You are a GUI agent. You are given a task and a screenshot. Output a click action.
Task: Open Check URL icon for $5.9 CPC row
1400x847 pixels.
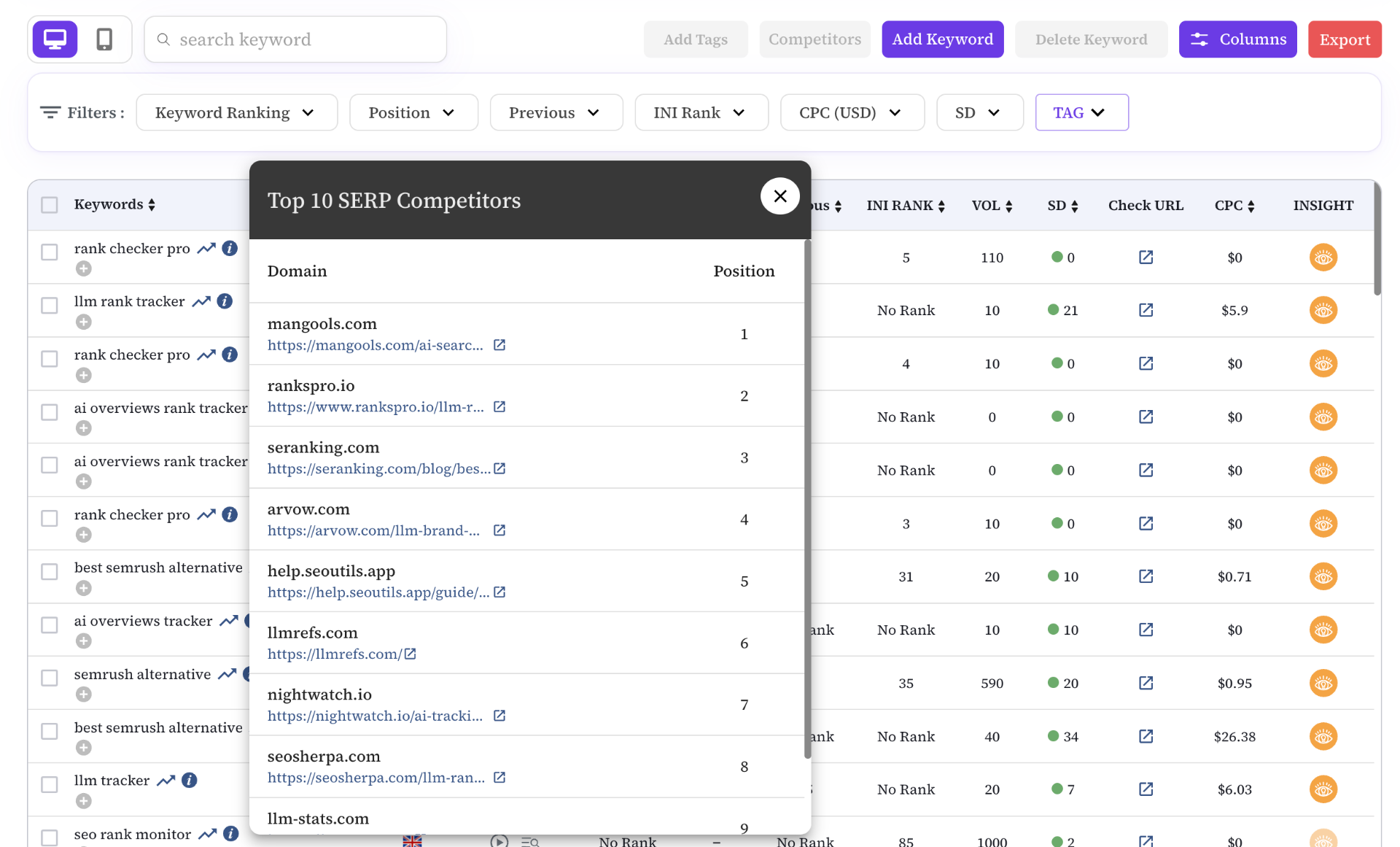(1146, 310)
